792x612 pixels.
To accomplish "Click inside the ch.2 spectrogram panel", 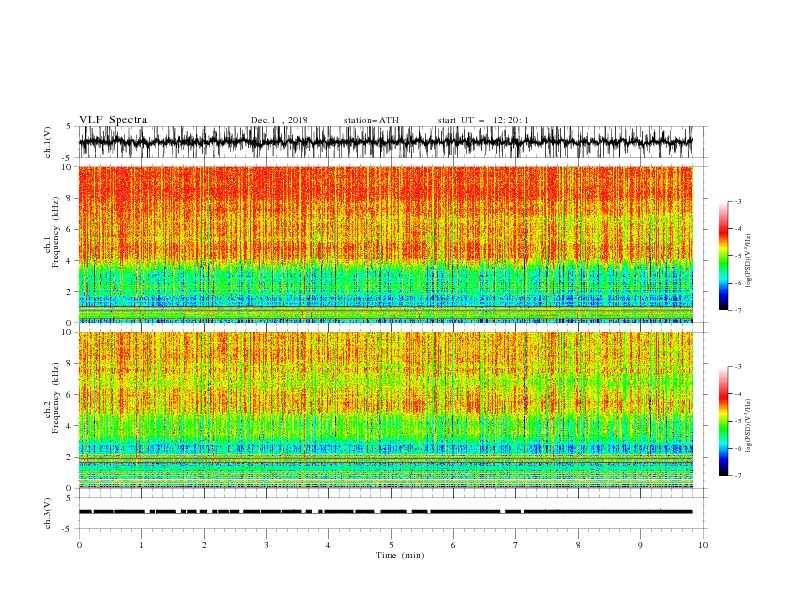I will [x=385, y=410].
